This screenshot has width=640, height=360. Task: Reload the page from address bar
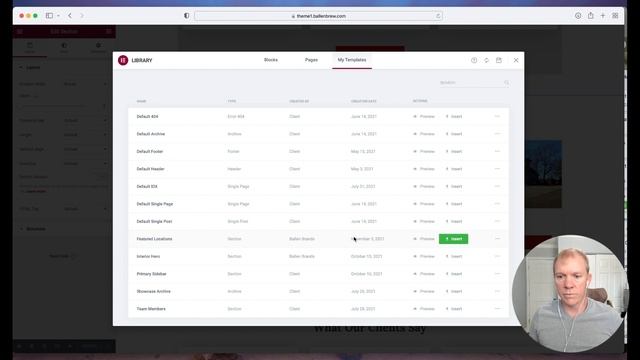(x=438, y=16)
